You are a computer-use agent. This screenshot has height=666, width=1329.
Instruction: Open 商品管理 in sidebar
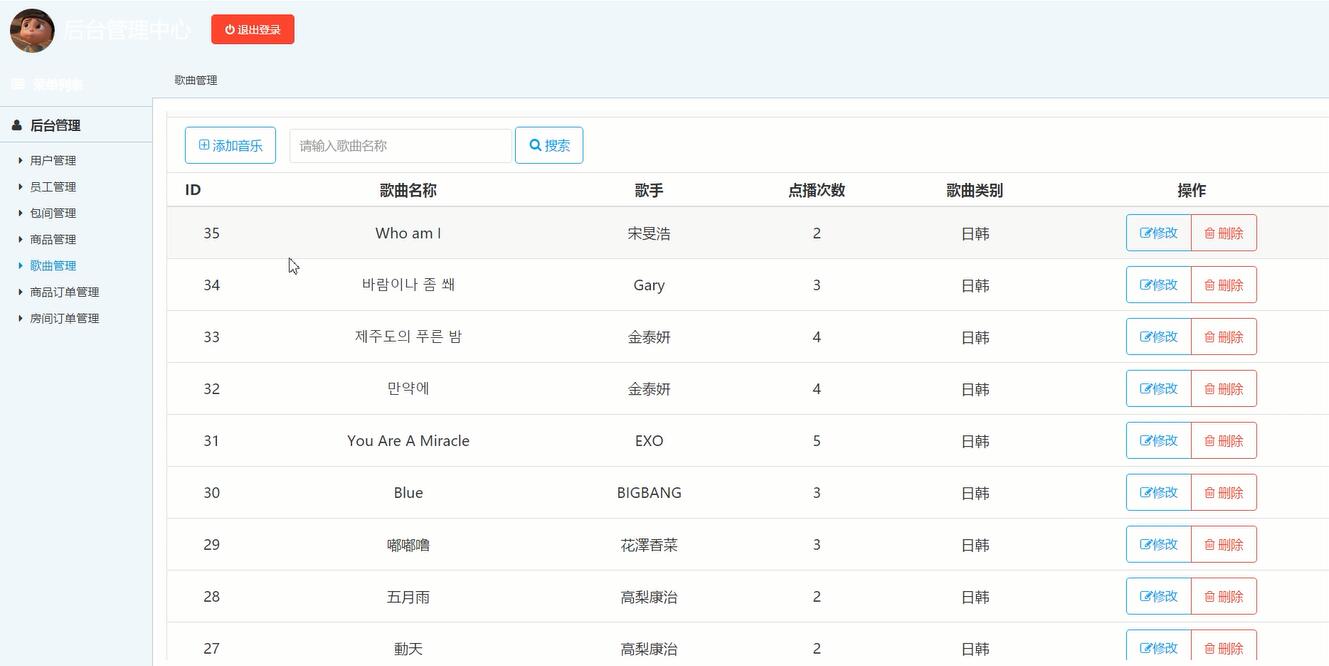coord(53,239)
